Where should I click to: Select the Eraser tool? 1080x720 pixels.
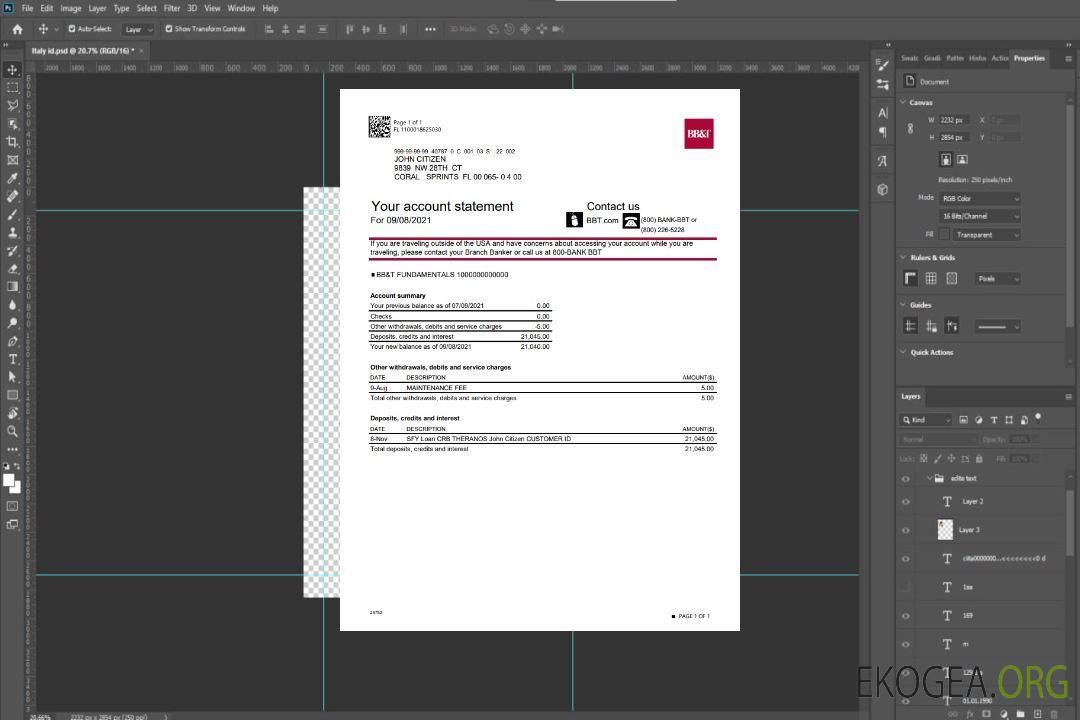(12, 269)
